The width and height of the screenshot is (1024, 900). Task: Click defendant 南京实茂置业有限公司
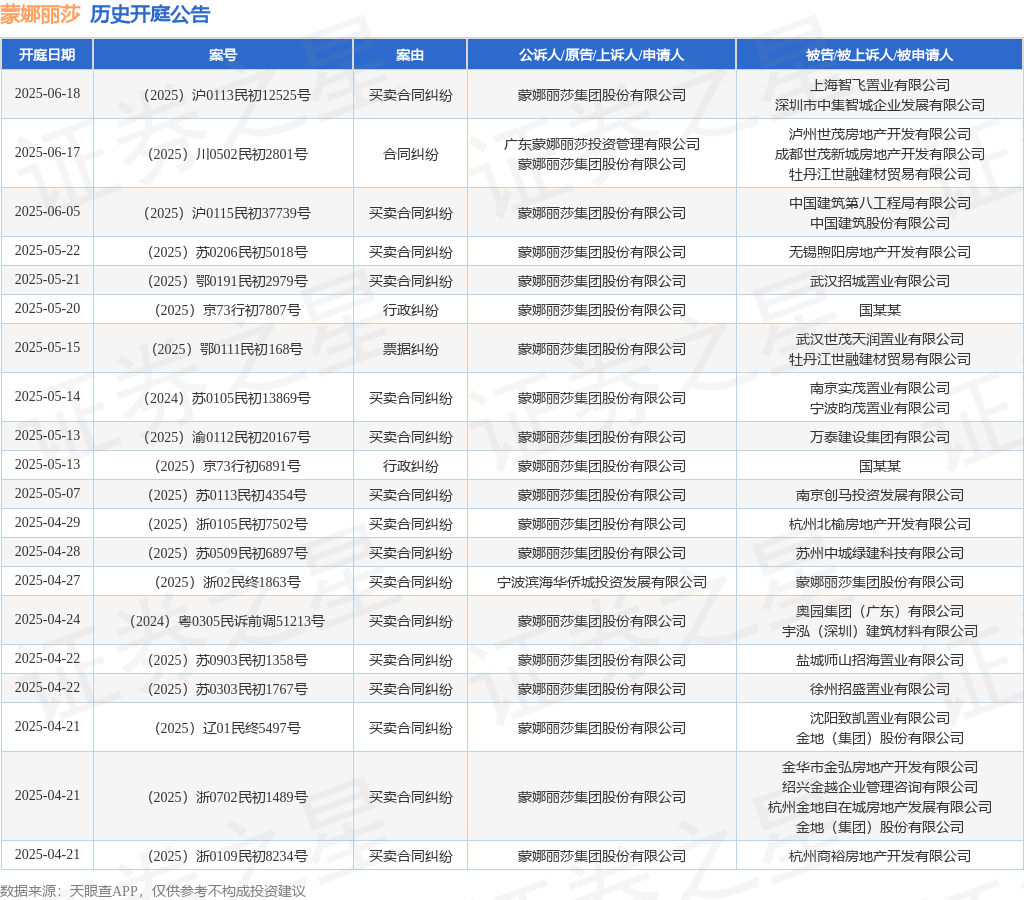click(x=880, y=388)
